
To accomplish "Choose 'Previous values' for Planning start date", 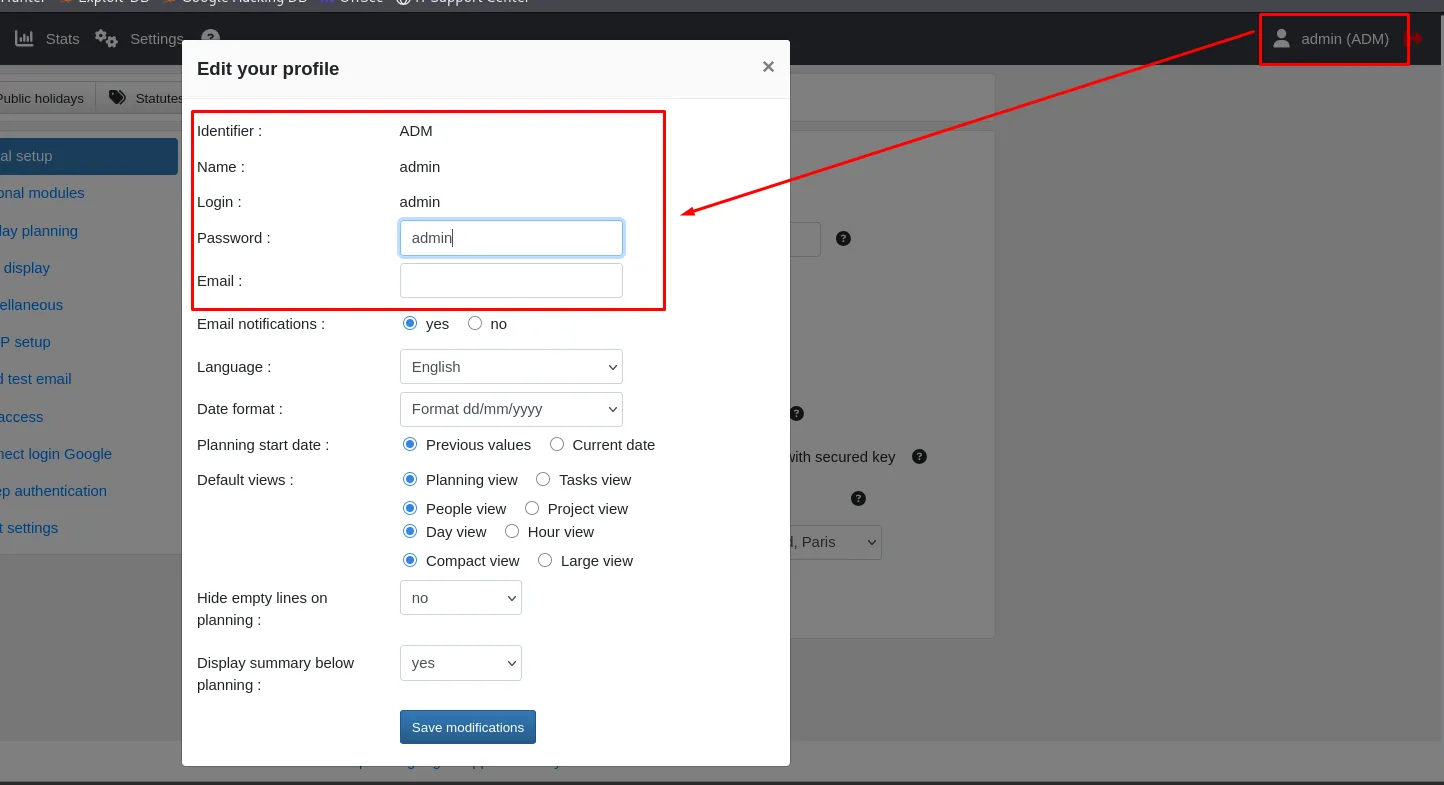I will (410, 444).
